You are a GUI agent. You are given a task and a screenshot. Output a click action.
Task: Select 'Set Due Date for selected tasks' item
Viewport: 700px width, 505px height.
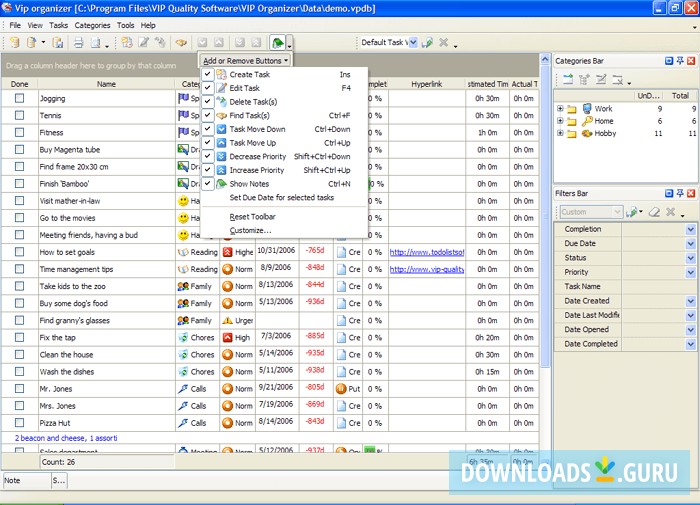pos(284,198)
